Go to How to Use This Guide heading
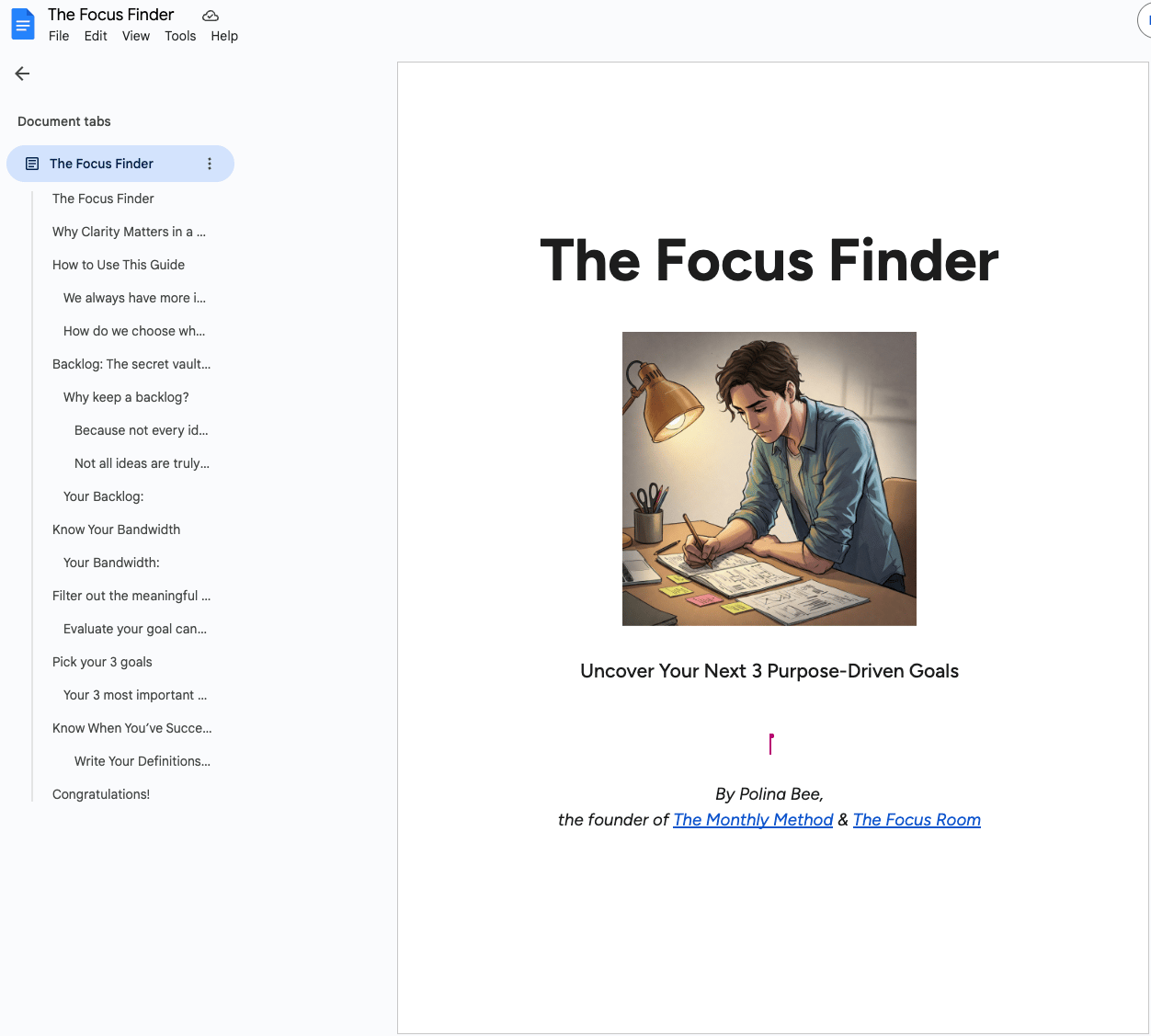 (119, 265)
